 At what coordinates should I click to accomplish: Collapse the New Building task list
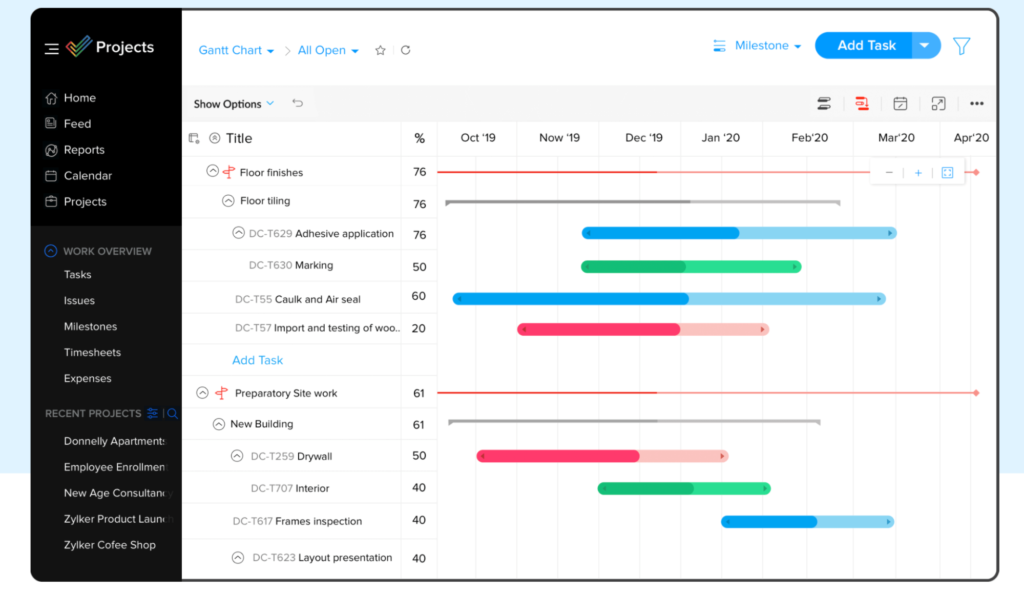pos(219,424)
